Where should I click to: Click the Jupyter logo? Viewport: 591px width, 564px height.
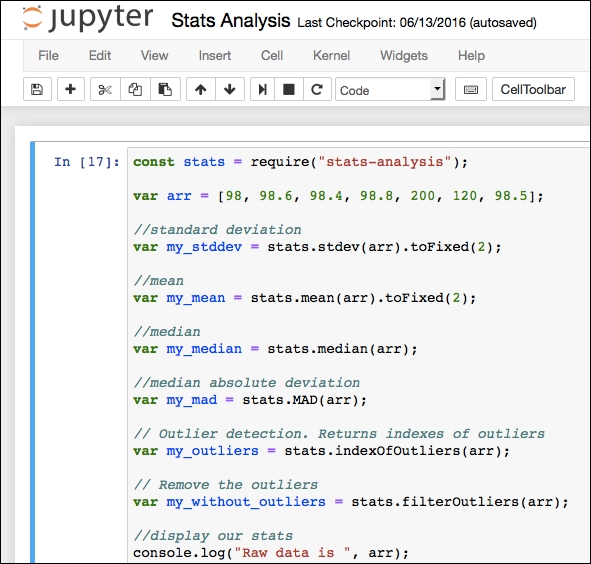[x=88, y=18]
